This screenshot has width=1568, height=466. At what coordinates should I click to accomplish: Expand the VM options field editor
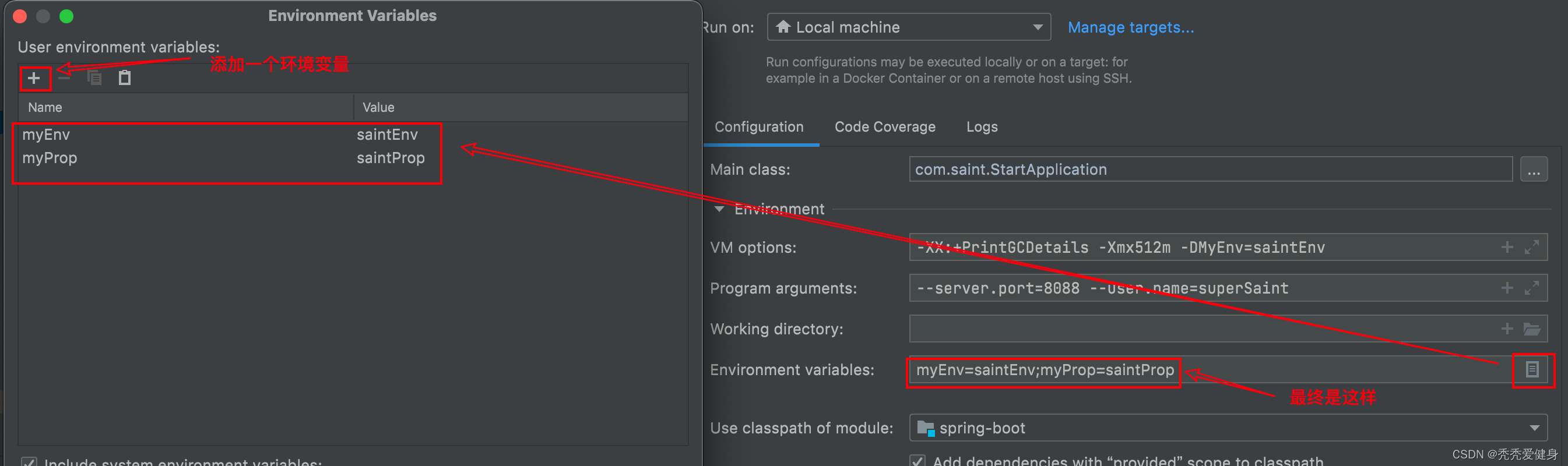(1531, 247)
